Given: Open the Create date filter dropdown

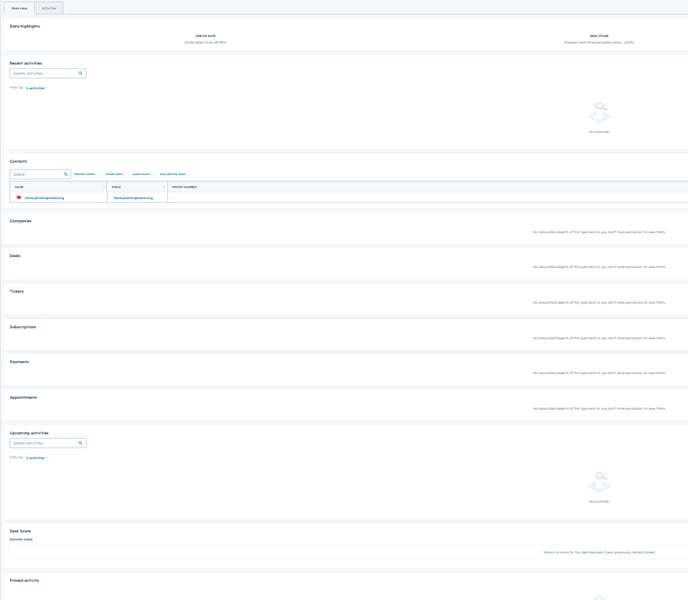Looking at the screenshot, I should pos(115,174).
